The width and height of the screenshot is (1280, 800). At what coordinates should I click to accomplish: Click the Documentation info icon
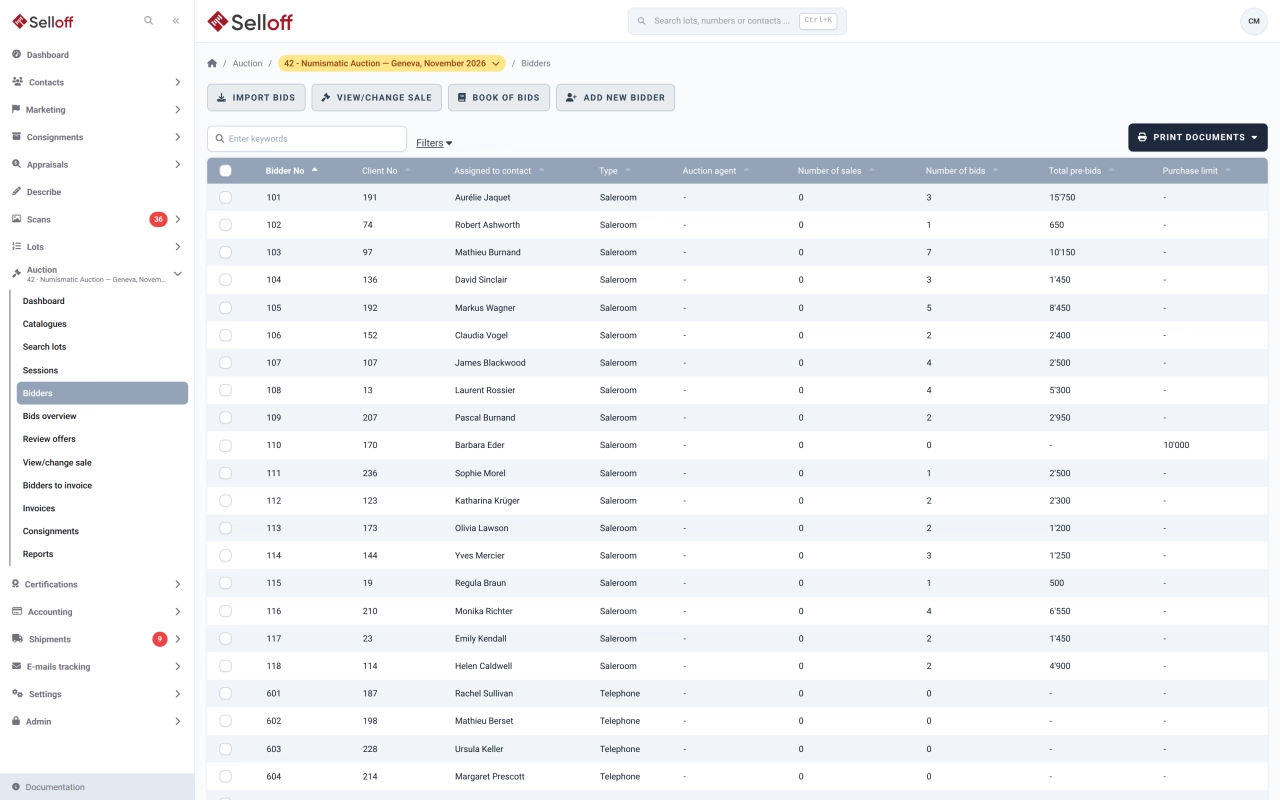pyautogui.click(x=16, y=787)
